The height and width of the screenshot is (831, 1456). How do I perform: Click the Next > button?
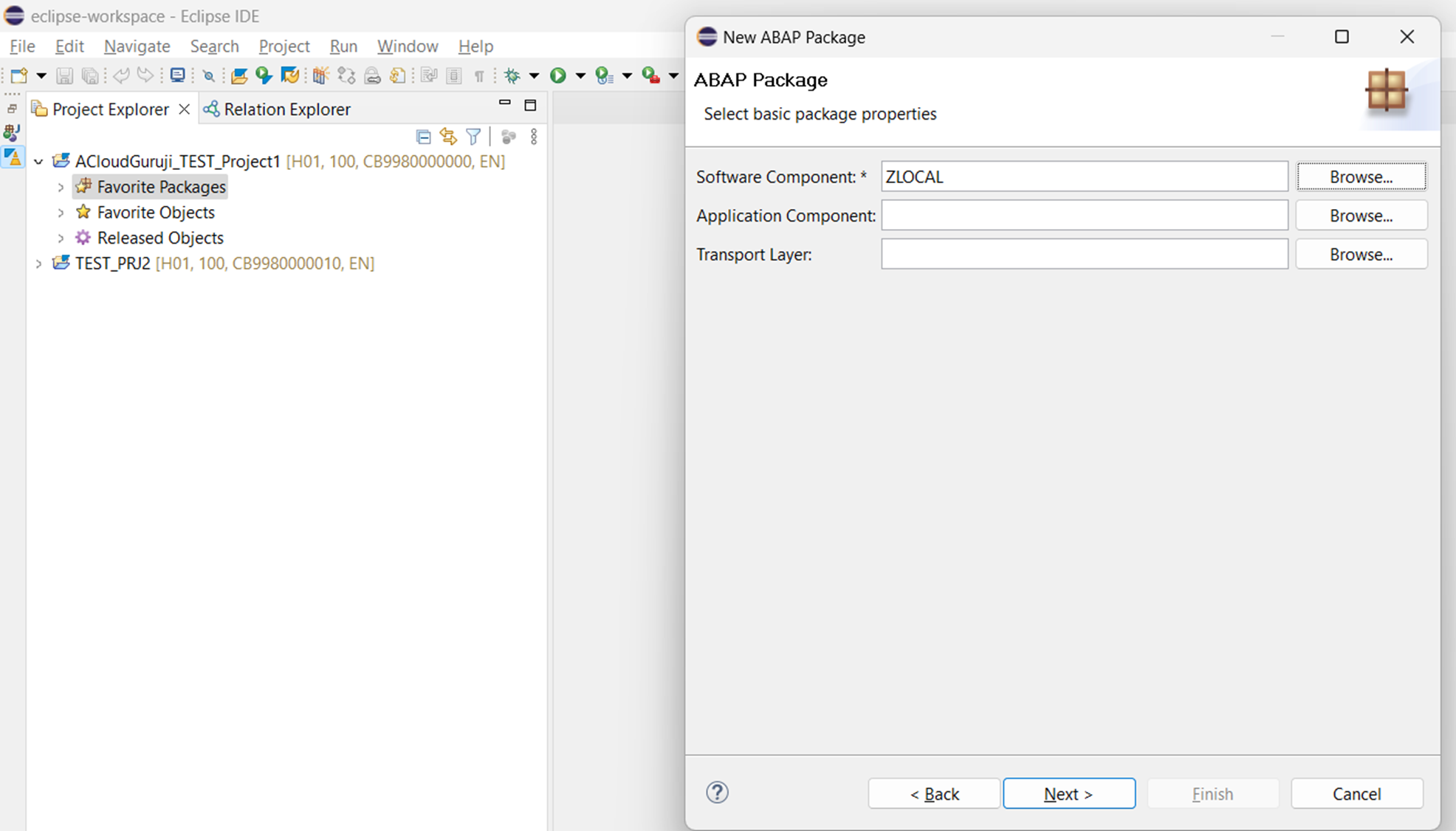(1068, 793)
